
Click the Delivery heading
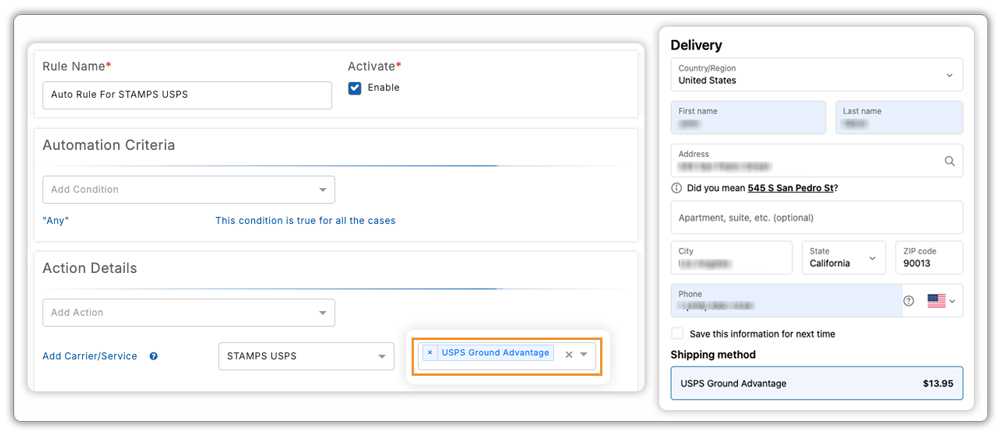(696, 45)
